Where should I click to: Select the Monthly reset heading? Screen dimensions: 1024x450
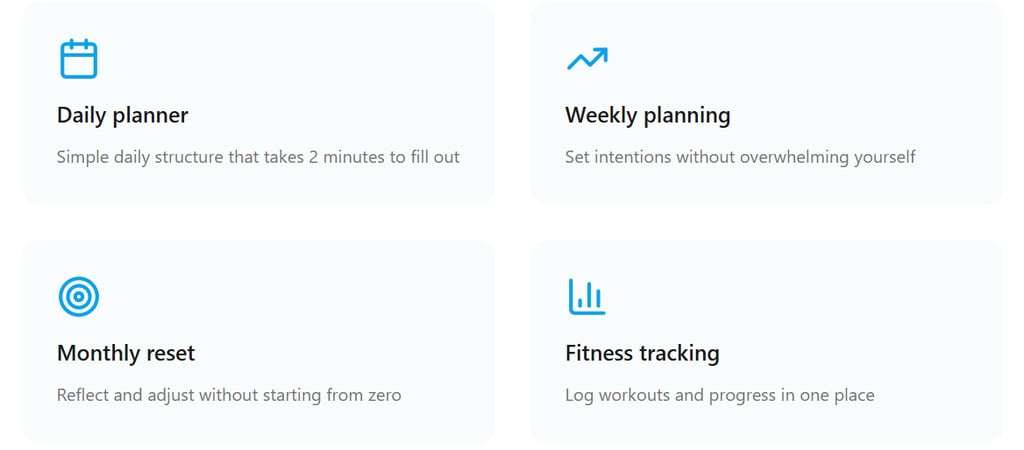click(126, 353)
